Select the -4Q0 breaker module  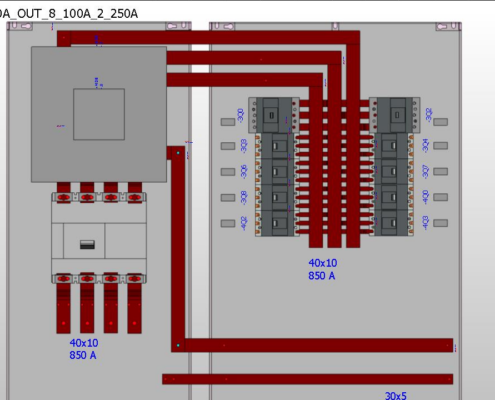(x=394, y=197)
